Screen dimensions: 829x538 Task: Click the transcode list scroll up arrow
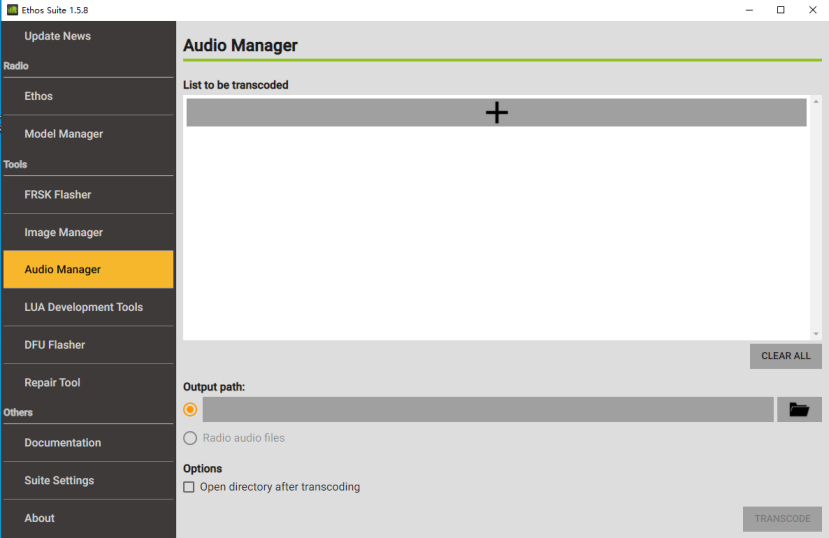pos(816,101)
